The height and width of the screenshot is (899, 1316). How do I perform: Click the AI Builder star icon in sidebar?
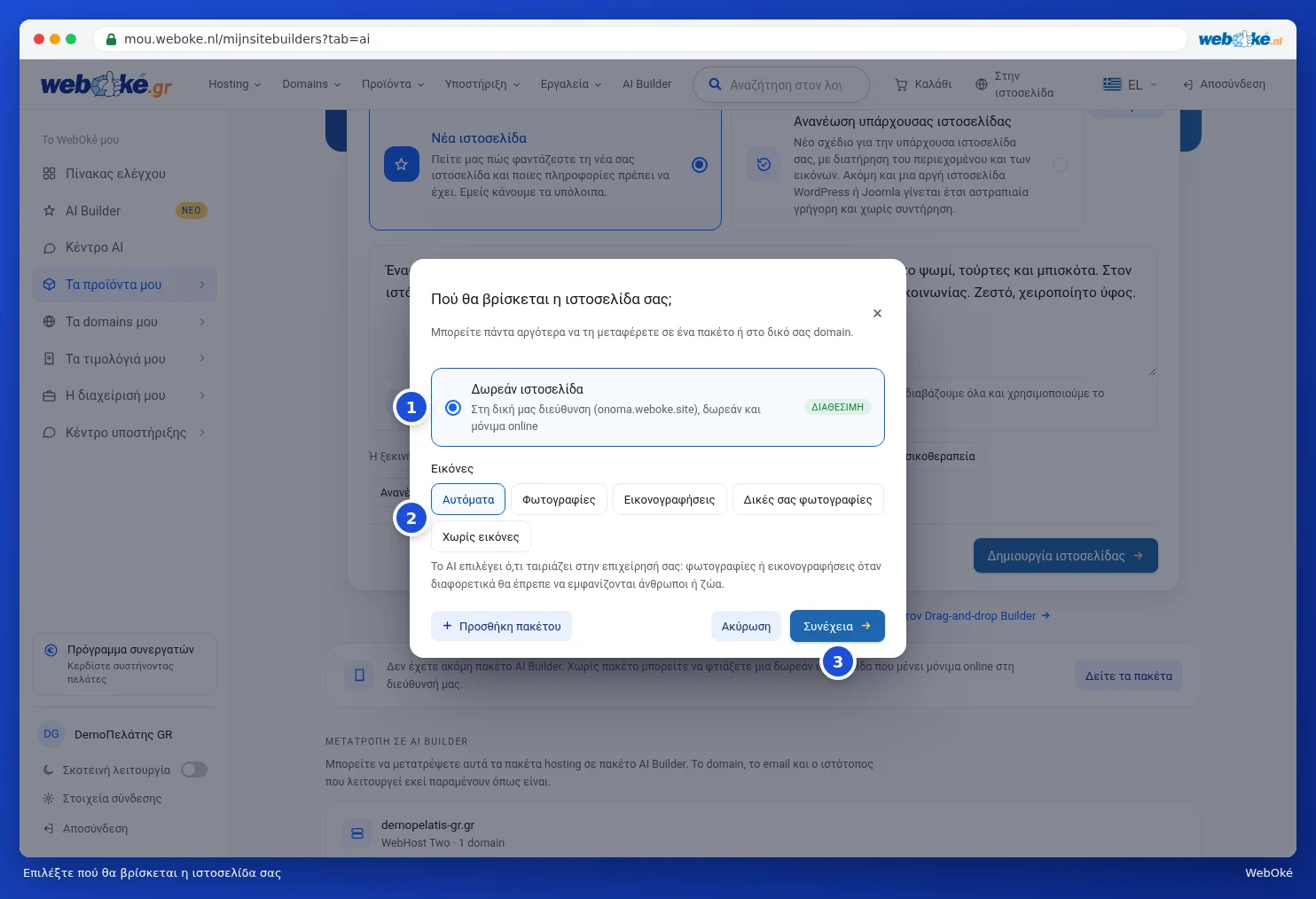pos(50,211)
